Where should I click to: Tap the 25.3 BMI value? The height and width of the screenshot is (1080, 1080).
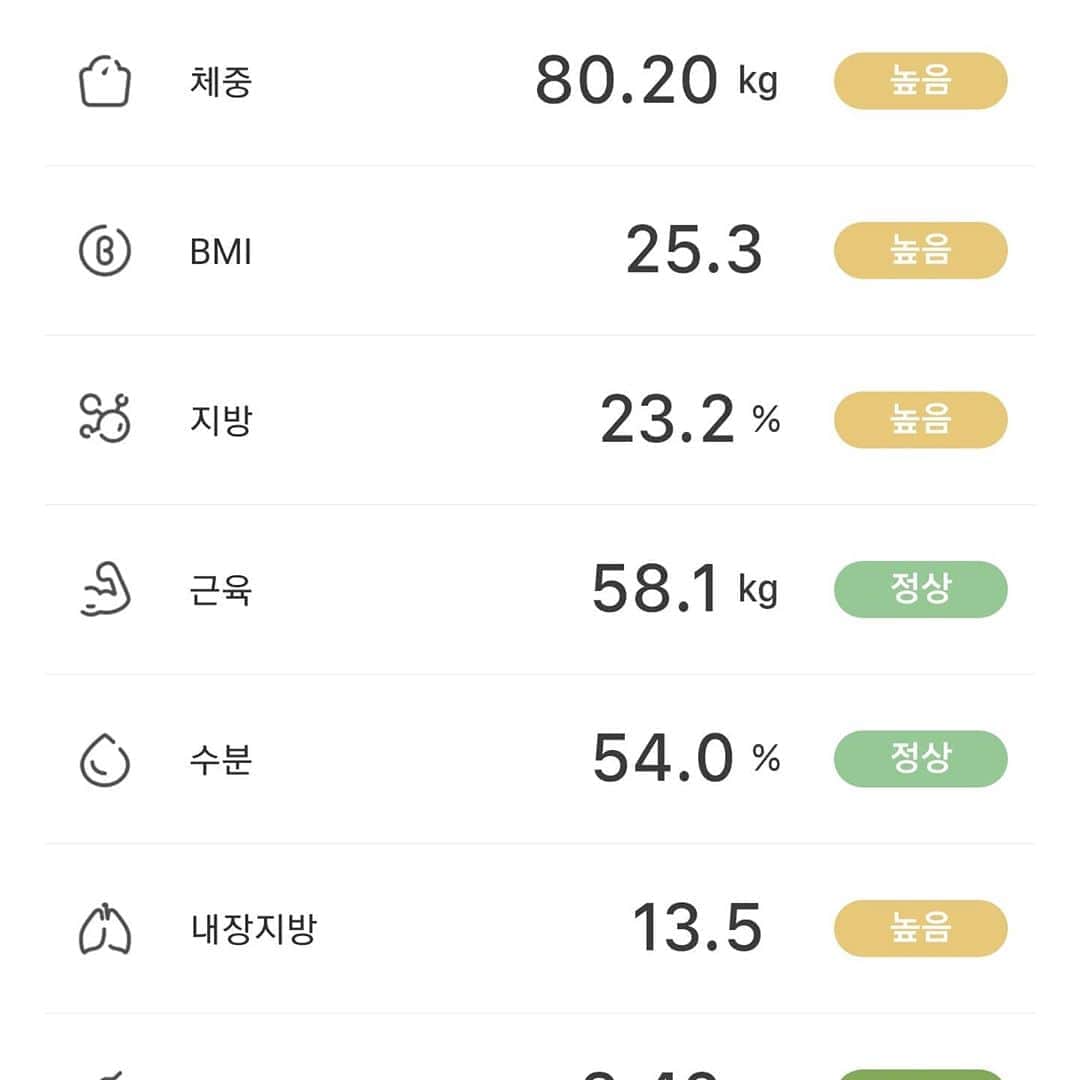click(x=694, y=249)
